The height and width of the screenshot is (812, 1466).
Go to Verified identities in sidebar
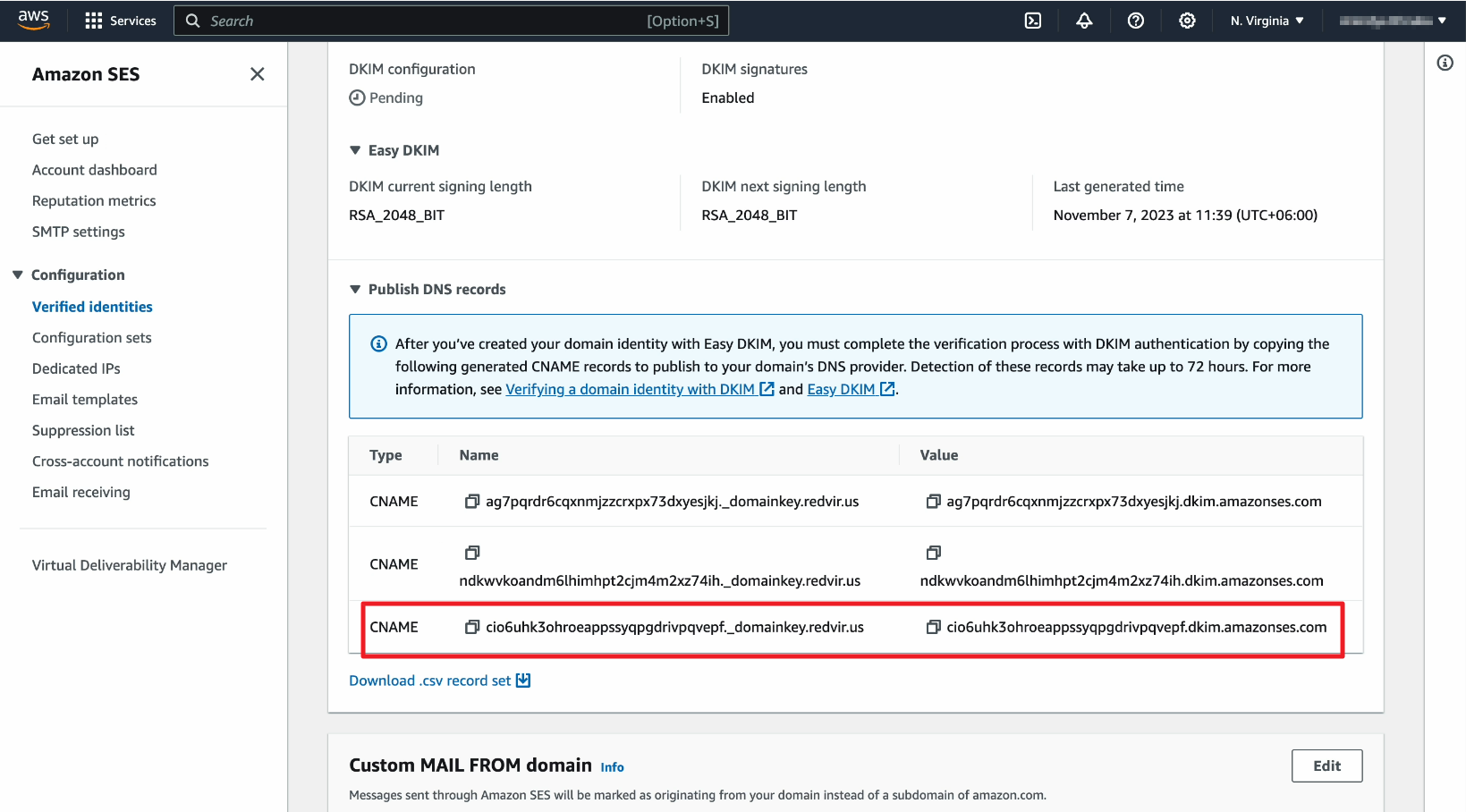click(x=92, y=307)
